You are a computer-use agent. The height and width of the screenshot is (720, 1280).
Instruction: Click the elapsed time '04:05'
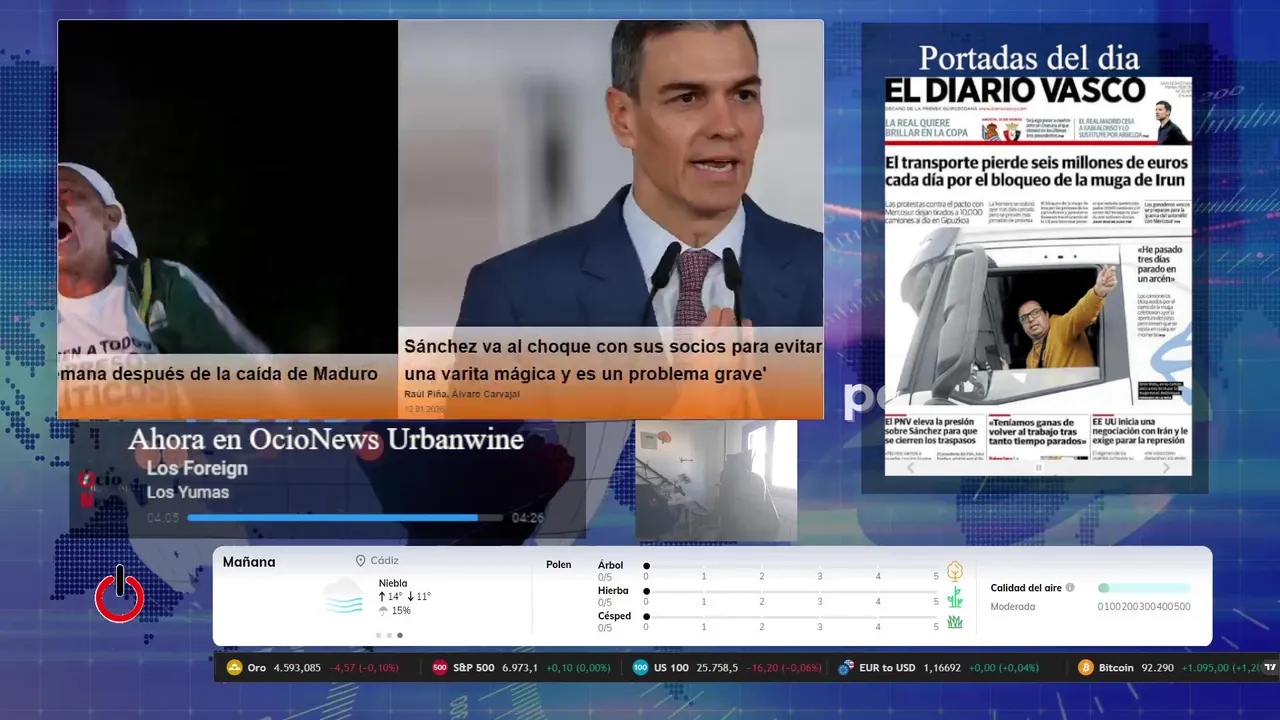tap(163, 518)
